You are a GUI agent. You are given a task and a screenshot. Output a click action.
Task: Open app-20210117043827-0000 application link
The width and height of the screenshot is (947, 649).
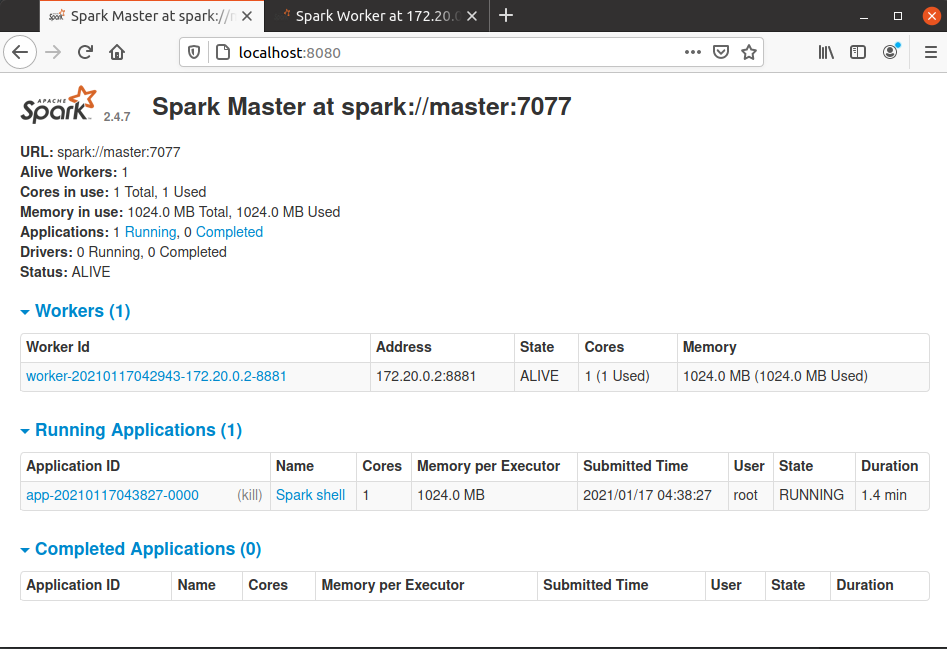pos(112,495)
